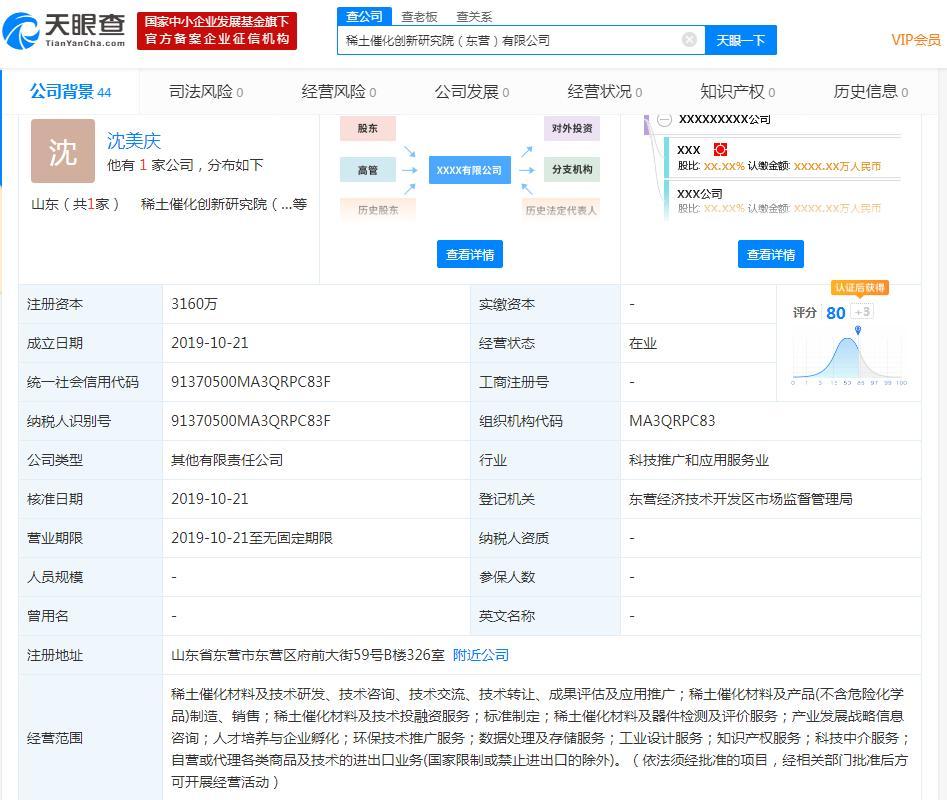Click the registered capital value 3160万
Screen dimensions: 947x800
pos(194,304)
